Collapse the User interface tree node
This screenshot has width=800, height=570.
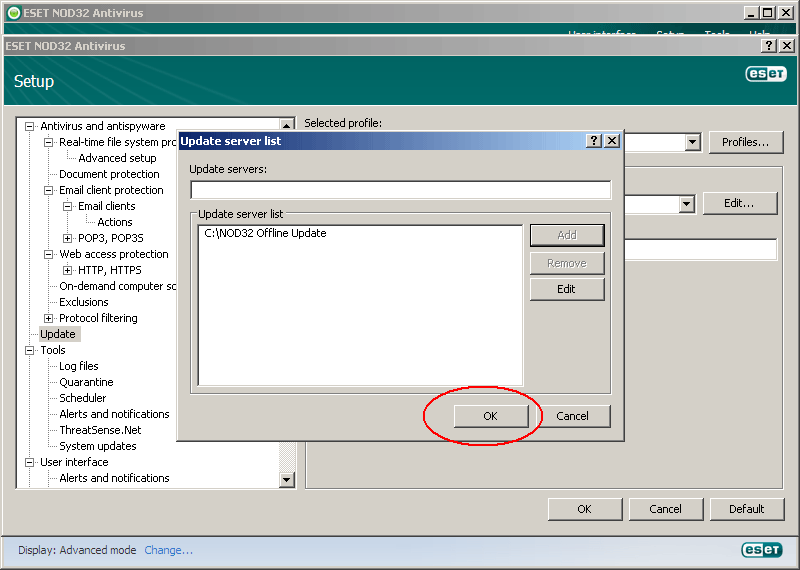click(30, 462)
